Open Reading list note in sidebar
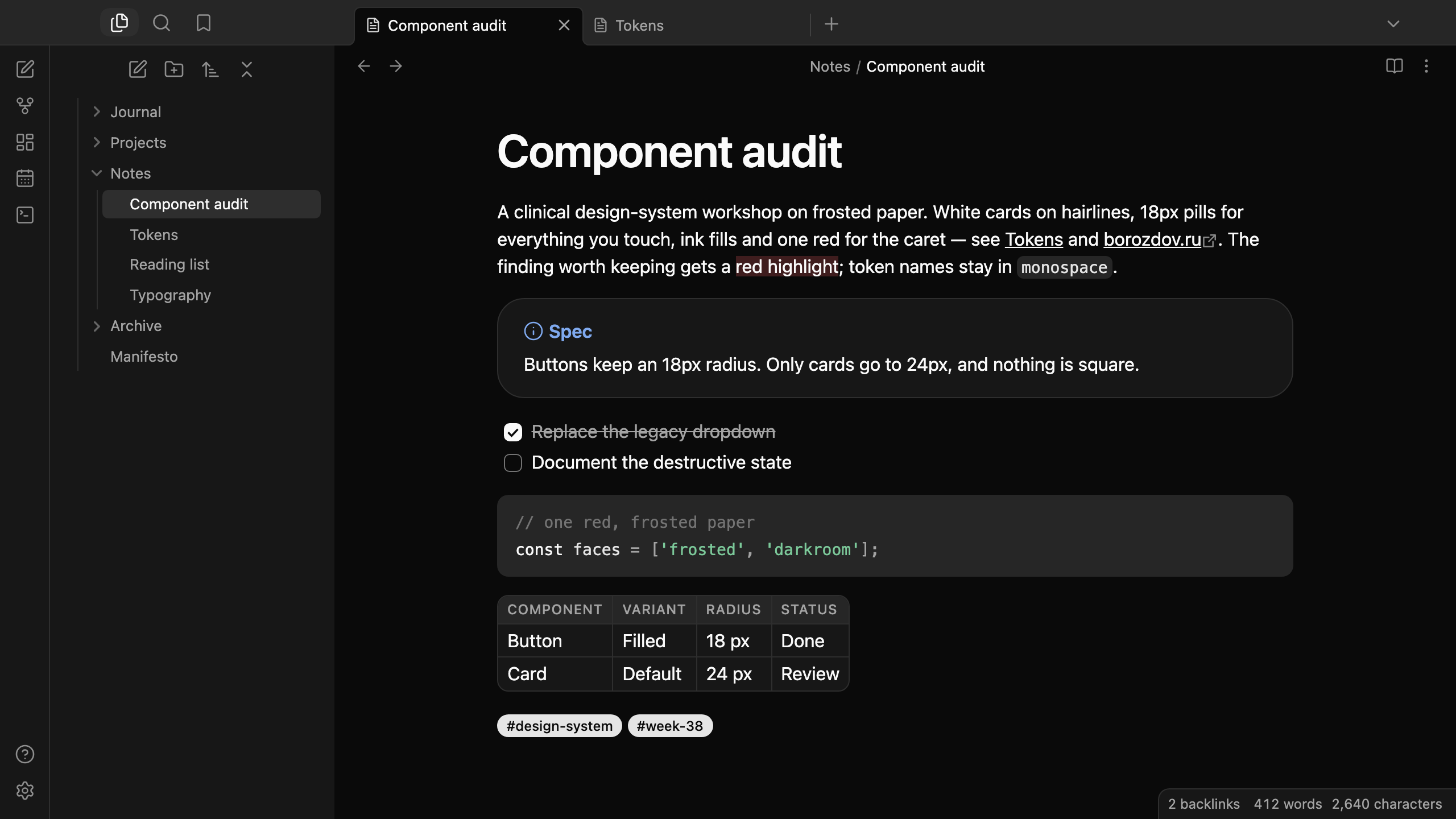The width and height of the screenshot is (1456, 819). pyautogui.click(x=212, y=264)
